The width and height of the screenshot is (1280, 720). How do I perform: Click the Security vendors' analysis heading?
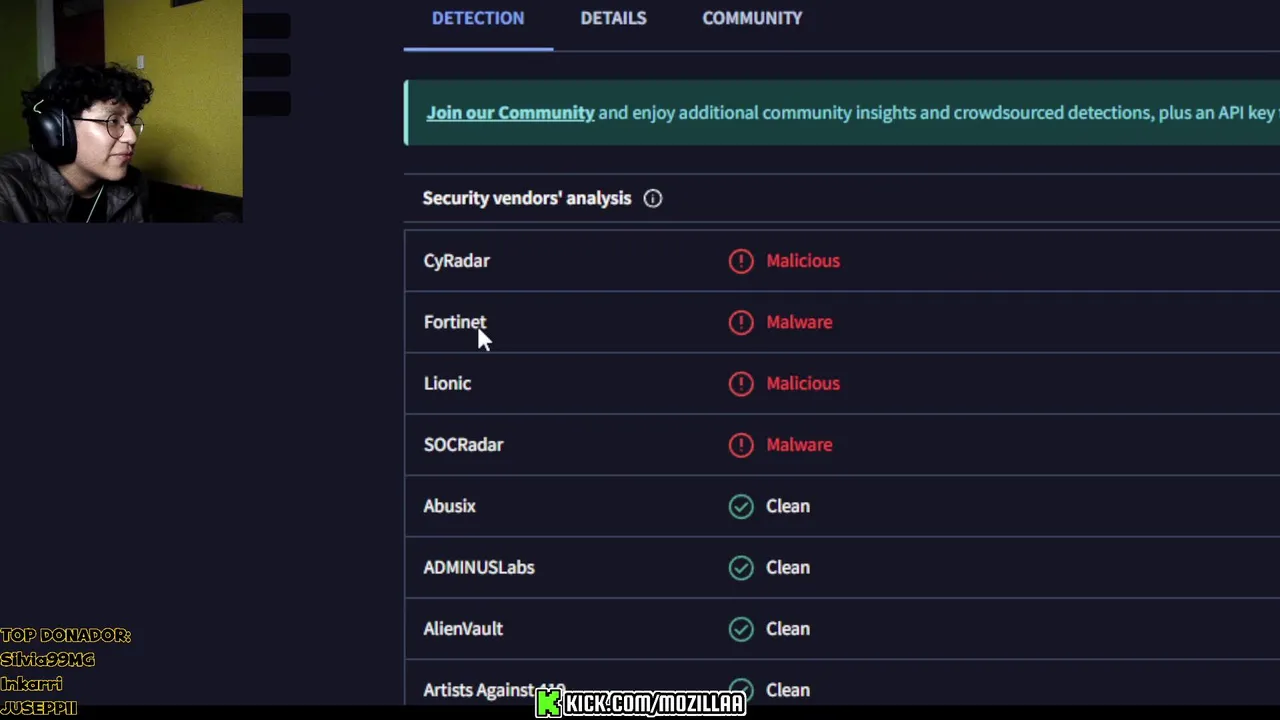[527, 198]
